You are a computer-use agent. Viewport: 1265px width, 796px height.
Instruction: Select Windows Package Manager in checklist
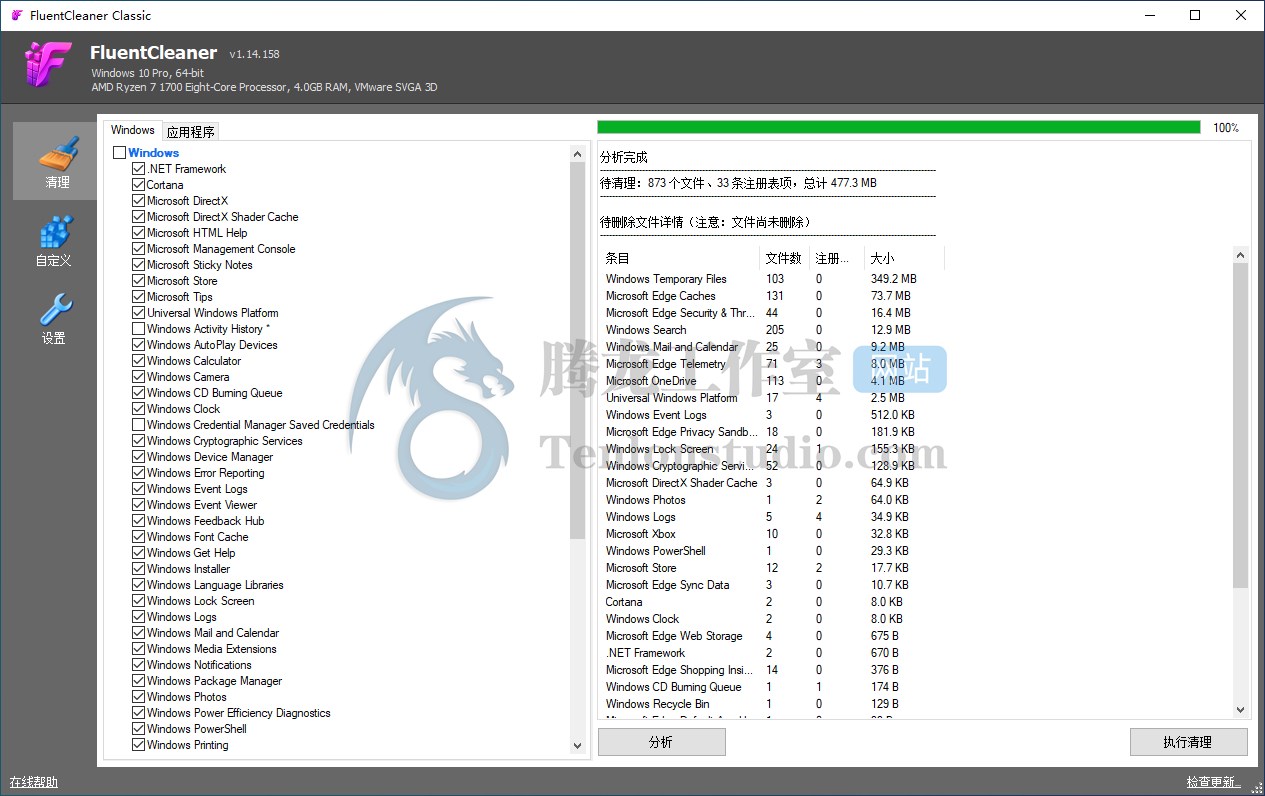tap(214, 681)
